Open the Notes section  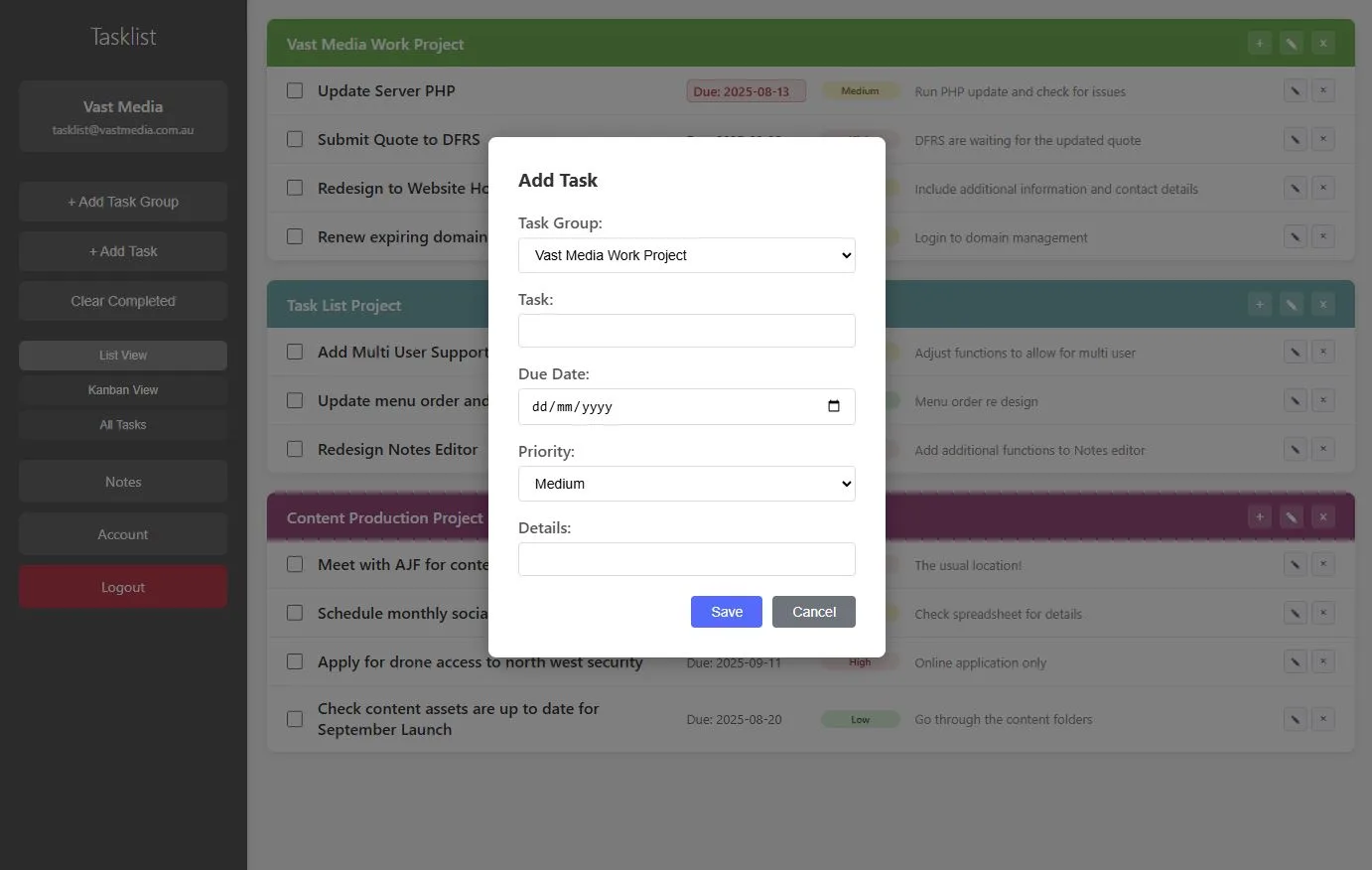(123, 482)
